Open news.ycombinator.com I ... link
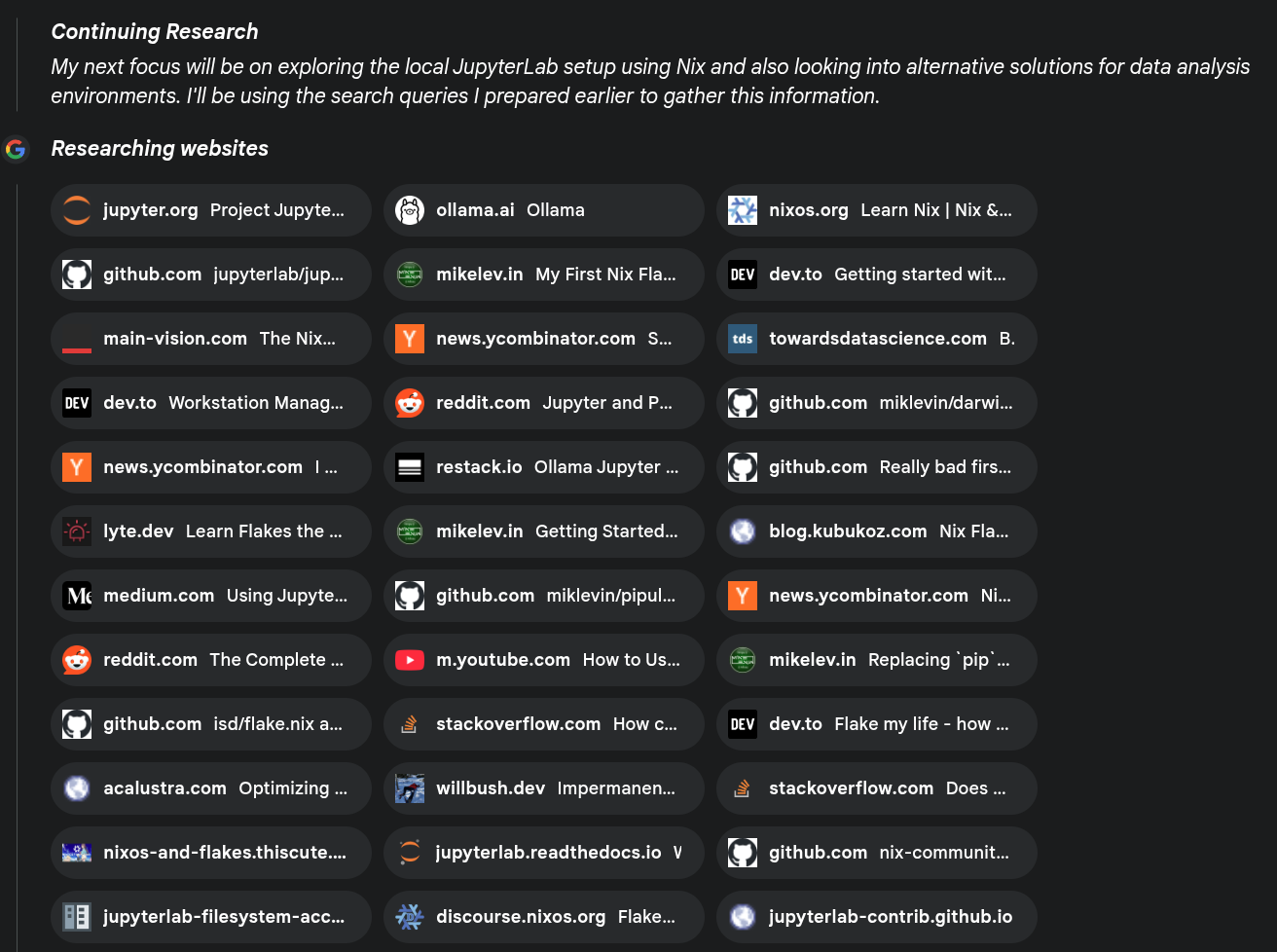Screen dimensions: 1277x952 211,467
